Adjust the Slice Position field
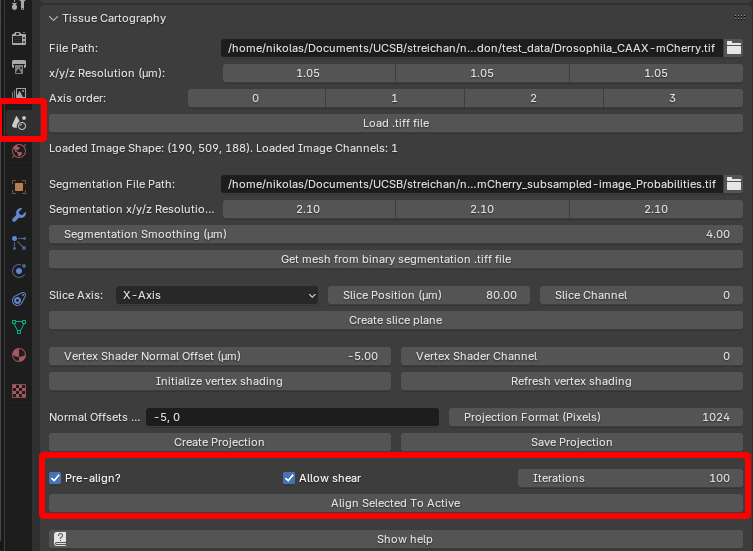753x551 pixels. 429,295
